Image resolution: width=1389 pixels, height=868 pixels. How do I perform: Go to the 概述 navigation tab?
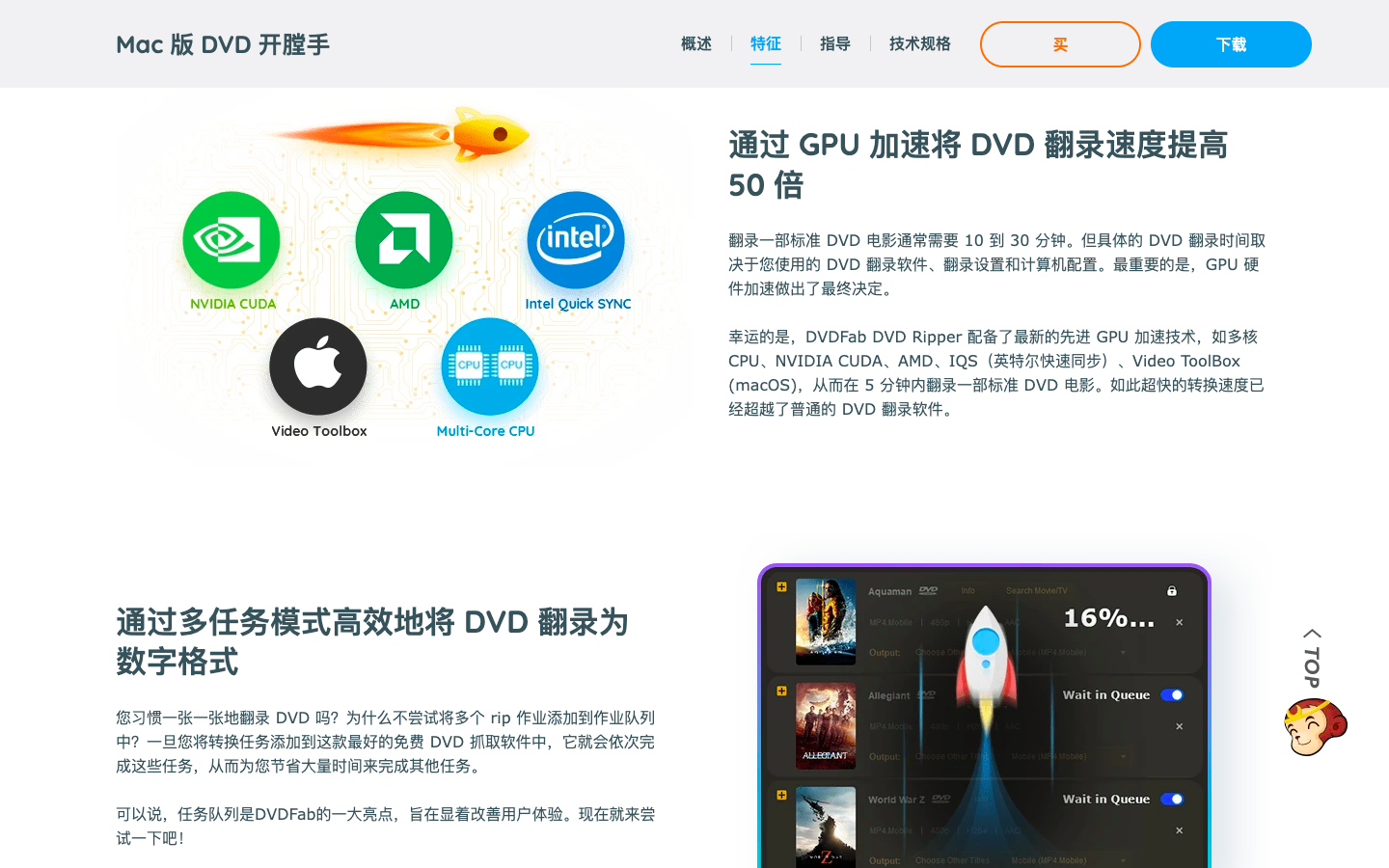click(x=696, y=43)
